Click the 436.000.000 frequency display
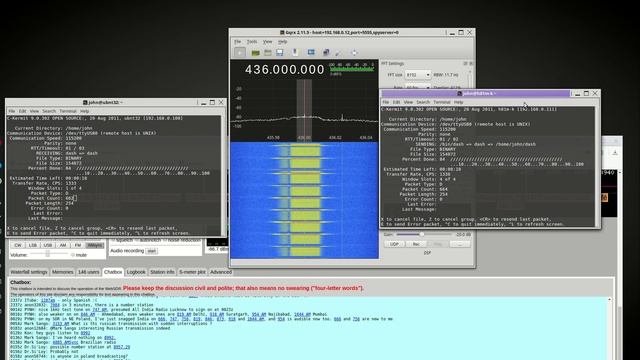The width and height of the screenshot is (640, 360). point(284,70)
